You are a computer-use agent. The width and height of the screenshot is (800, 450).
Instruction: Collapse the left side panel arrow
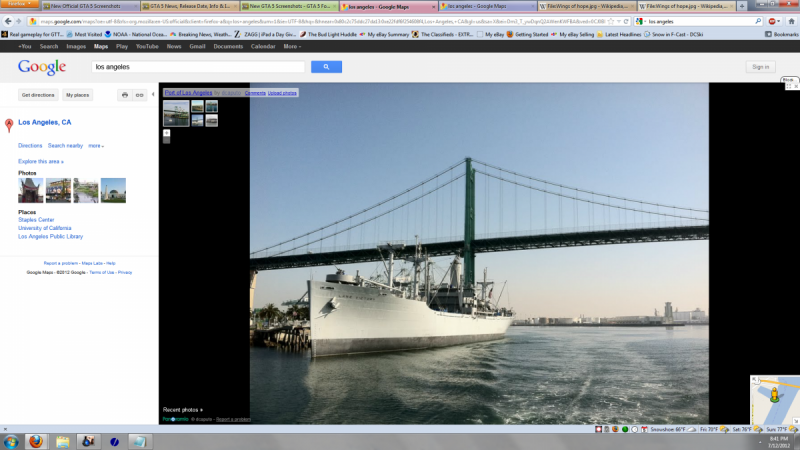point(153,95)
